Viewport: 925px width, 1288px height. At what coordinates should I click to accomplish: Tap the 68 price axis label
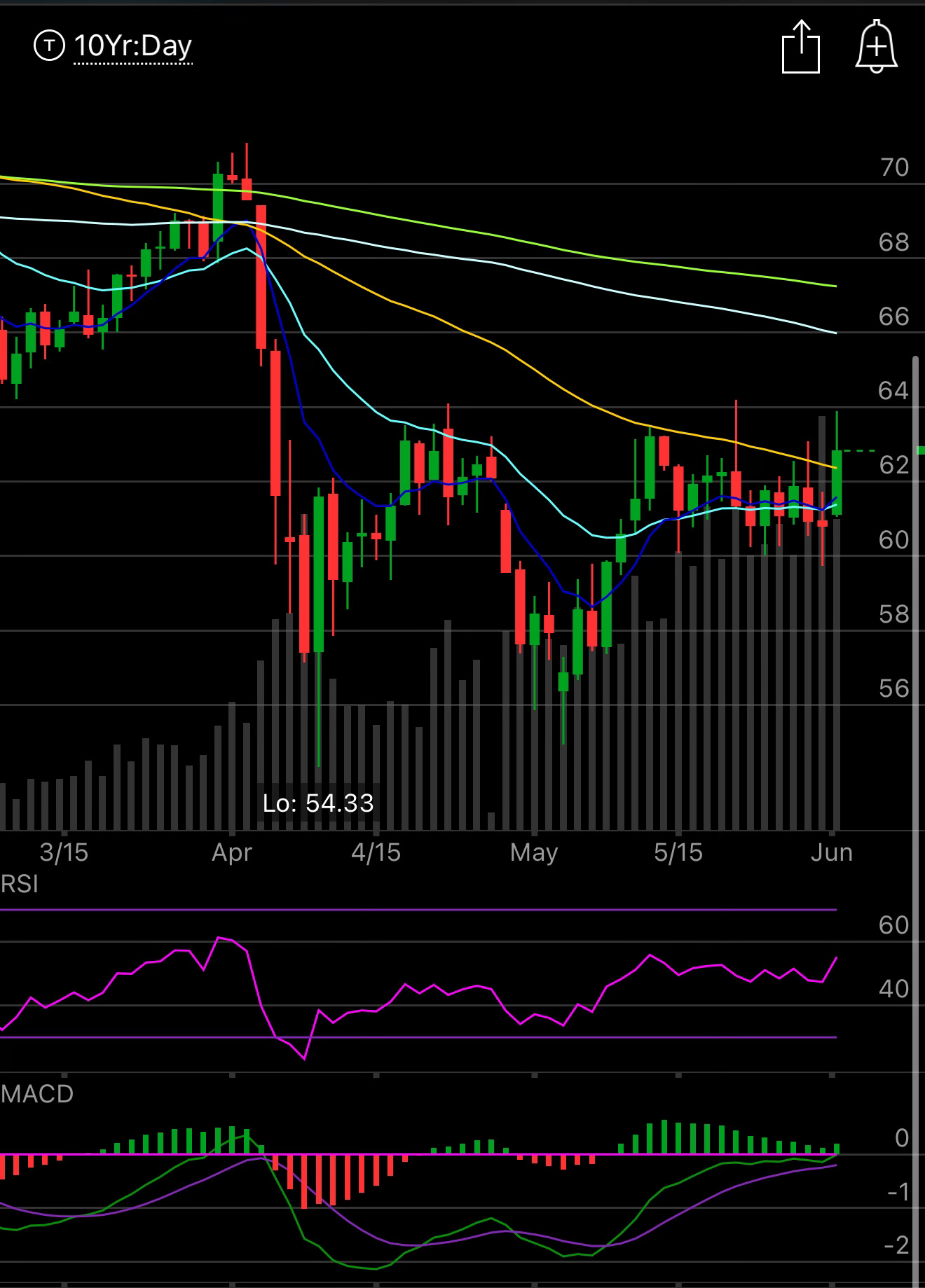click(894, 242)
